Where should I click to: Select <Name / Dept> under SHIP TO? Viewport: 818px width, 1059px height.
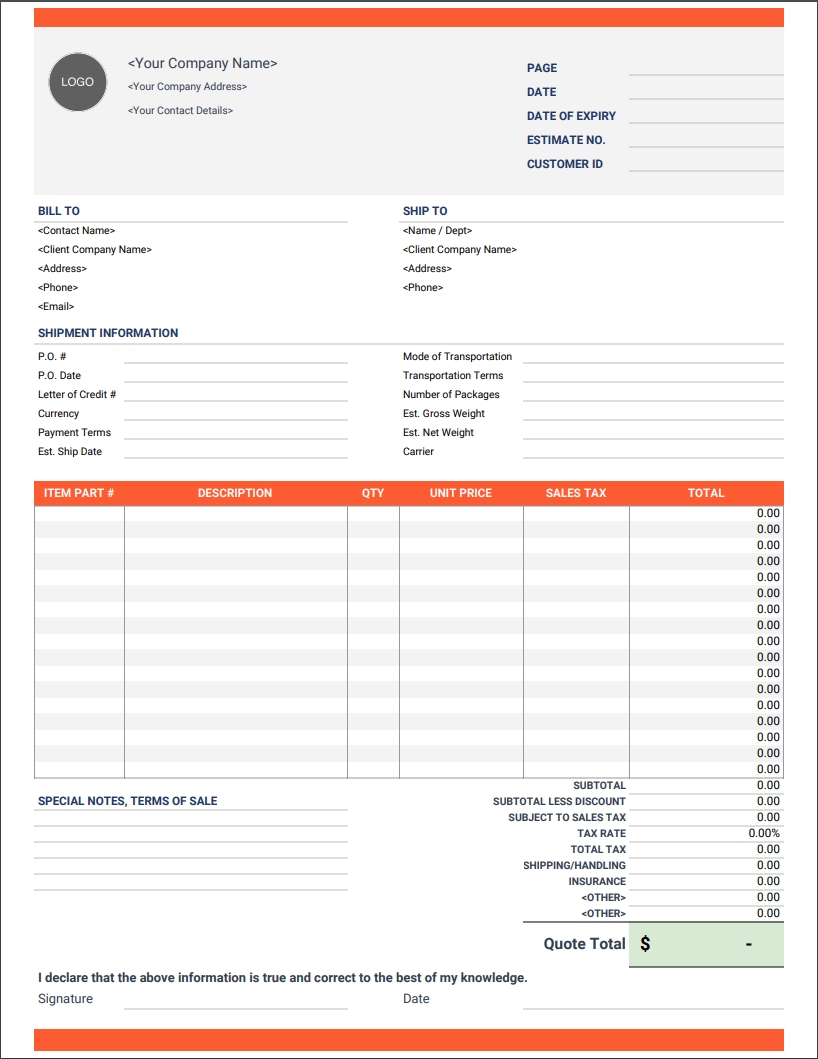pyautogui.click(x=430, y=230)
